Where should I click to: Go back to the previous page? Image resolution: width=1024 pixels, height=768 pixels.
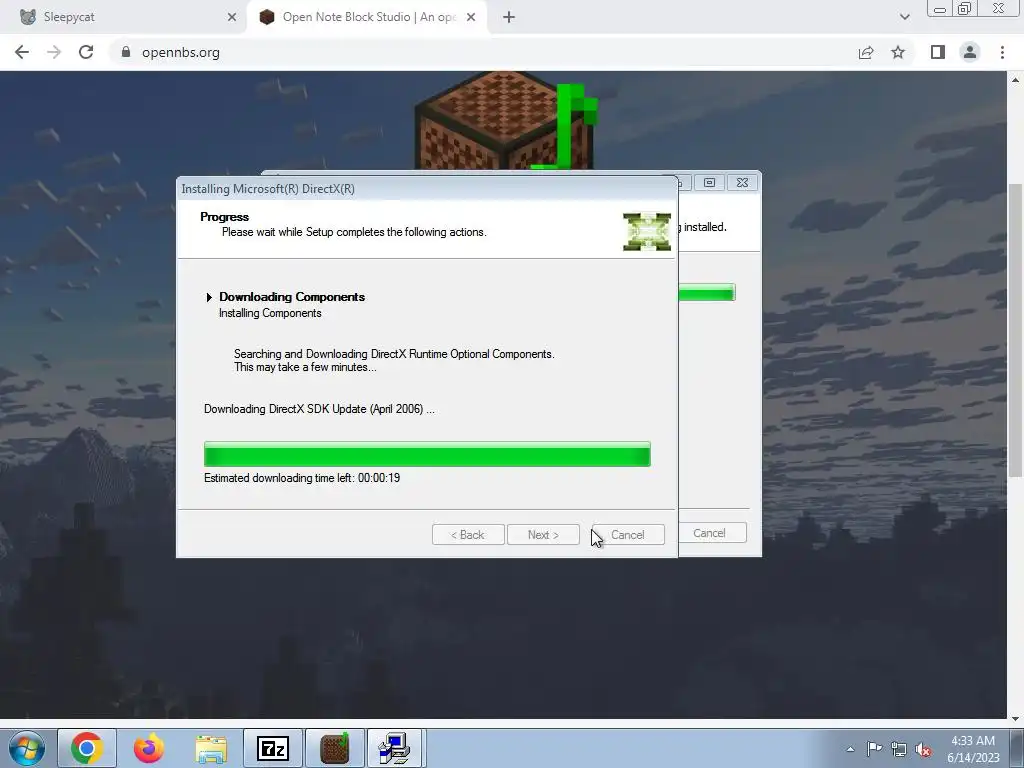tap(22, 52)
